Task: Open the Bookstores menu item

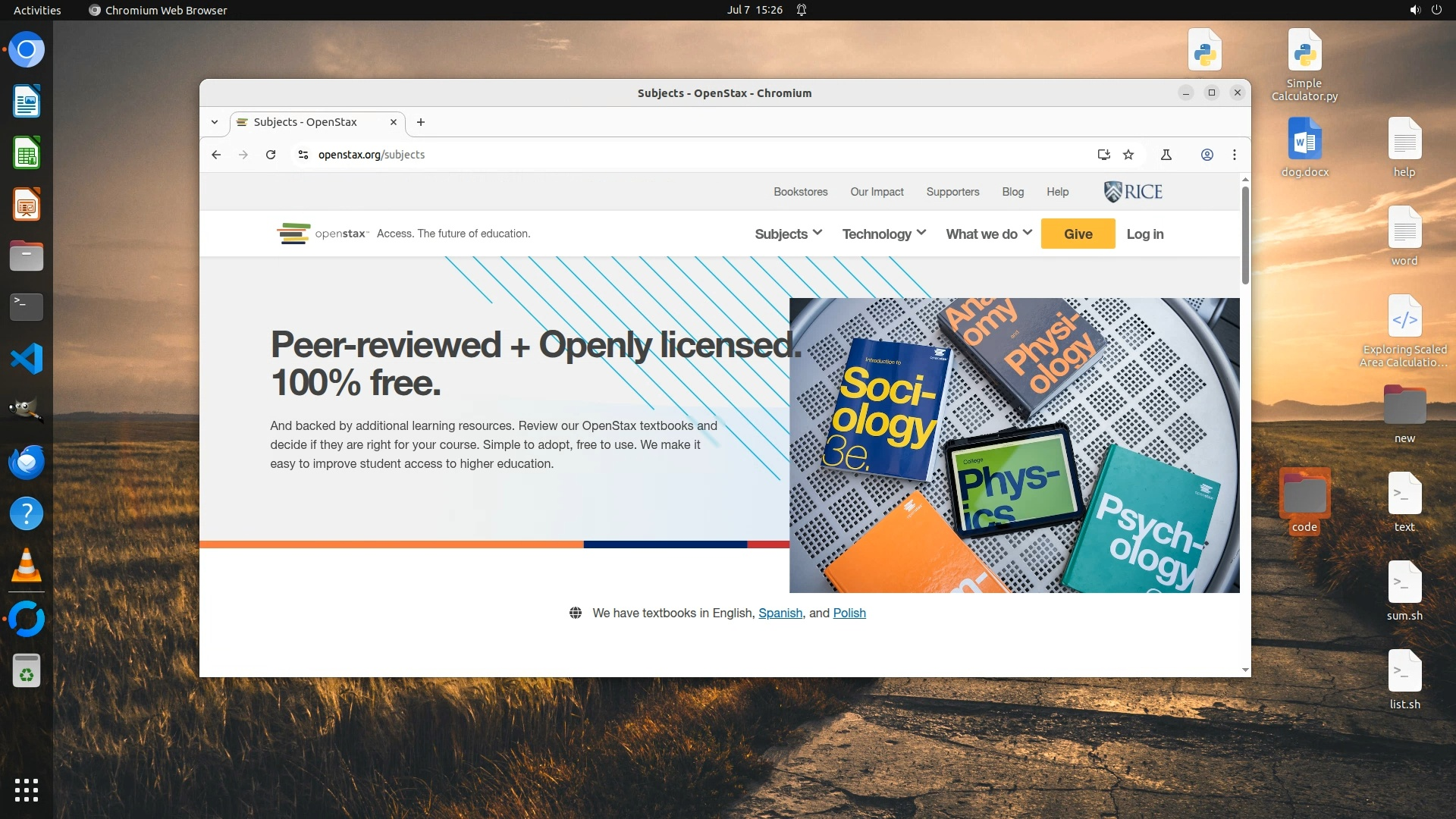Action: point(800,192)
